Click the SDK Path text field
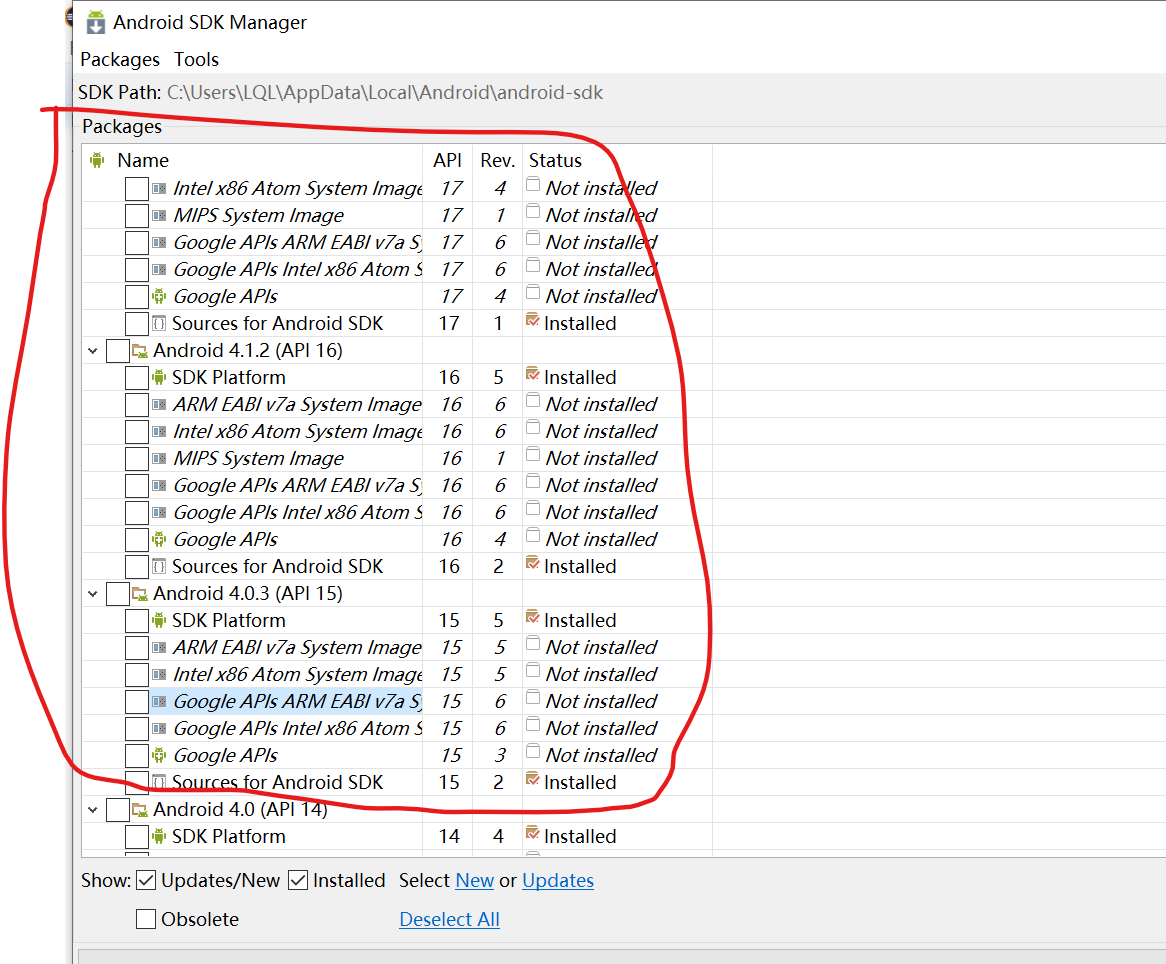 click(x=384, y=92)
